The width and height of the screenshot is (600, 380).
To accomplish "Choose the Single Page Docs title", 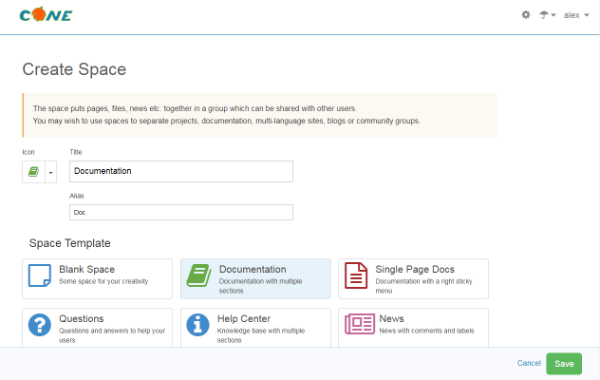I will 415,269.
